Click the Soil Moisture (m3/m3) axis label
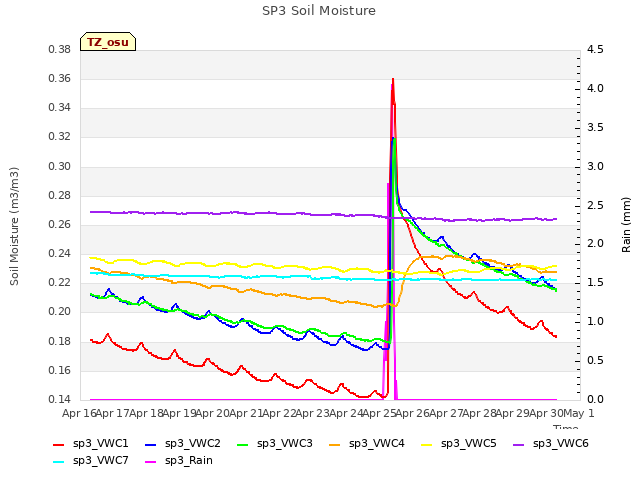The height and width of the screenshot is (480, 640). (14, 226)
